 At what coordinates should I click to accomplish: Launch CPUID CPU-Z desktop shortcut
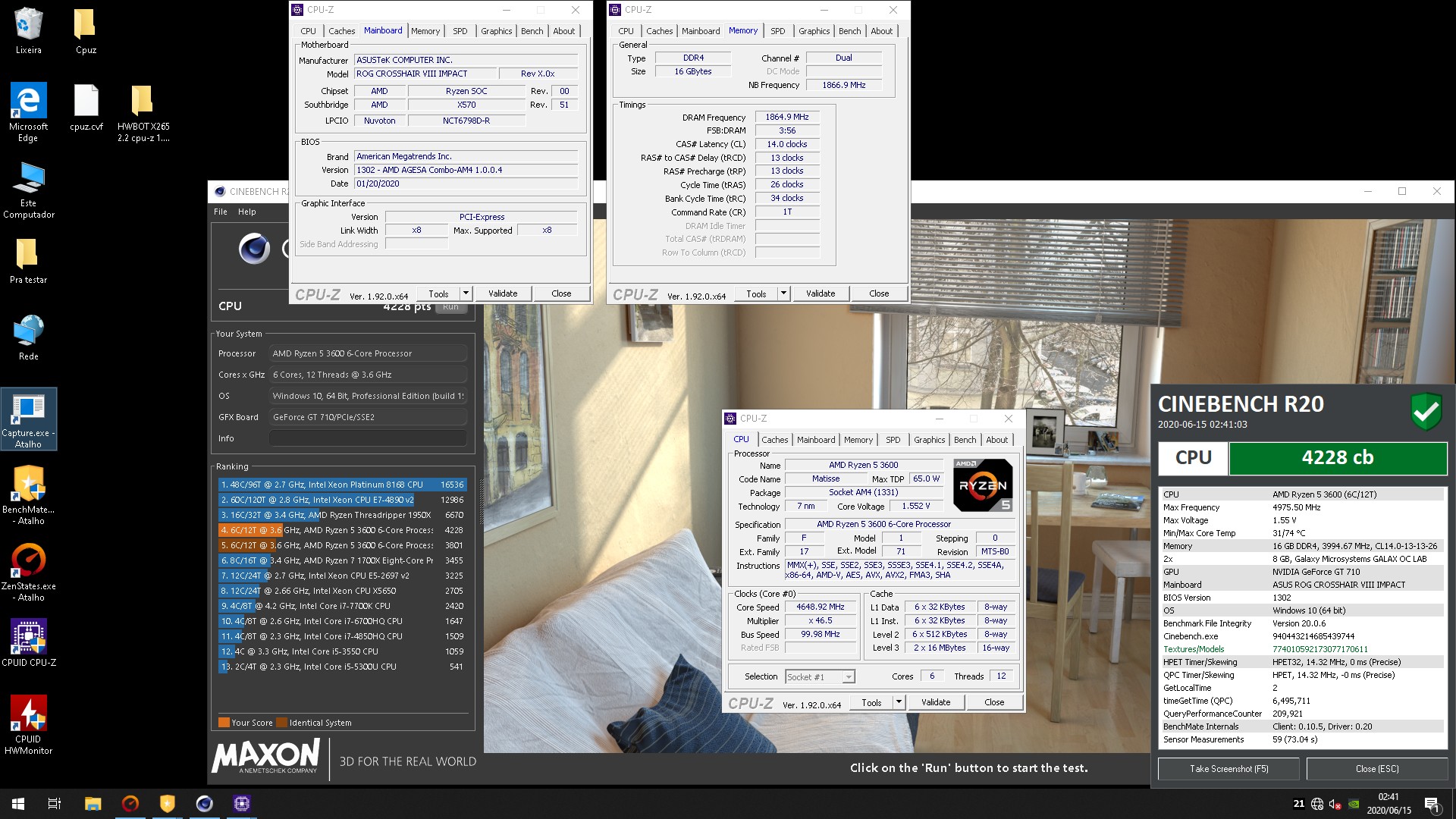[x=29, y=642]
